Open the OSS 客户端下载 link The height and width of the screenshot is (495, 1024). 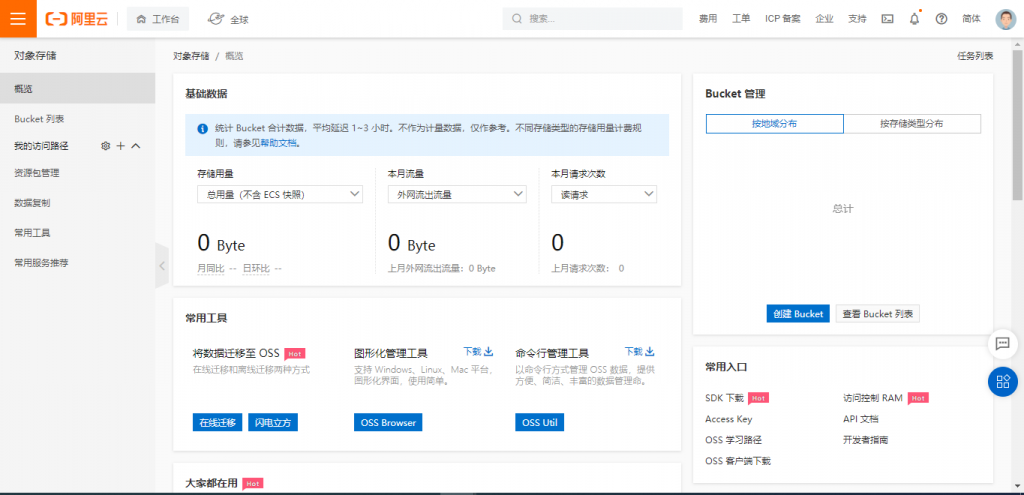pyautogui.click(x=738, y=461)
